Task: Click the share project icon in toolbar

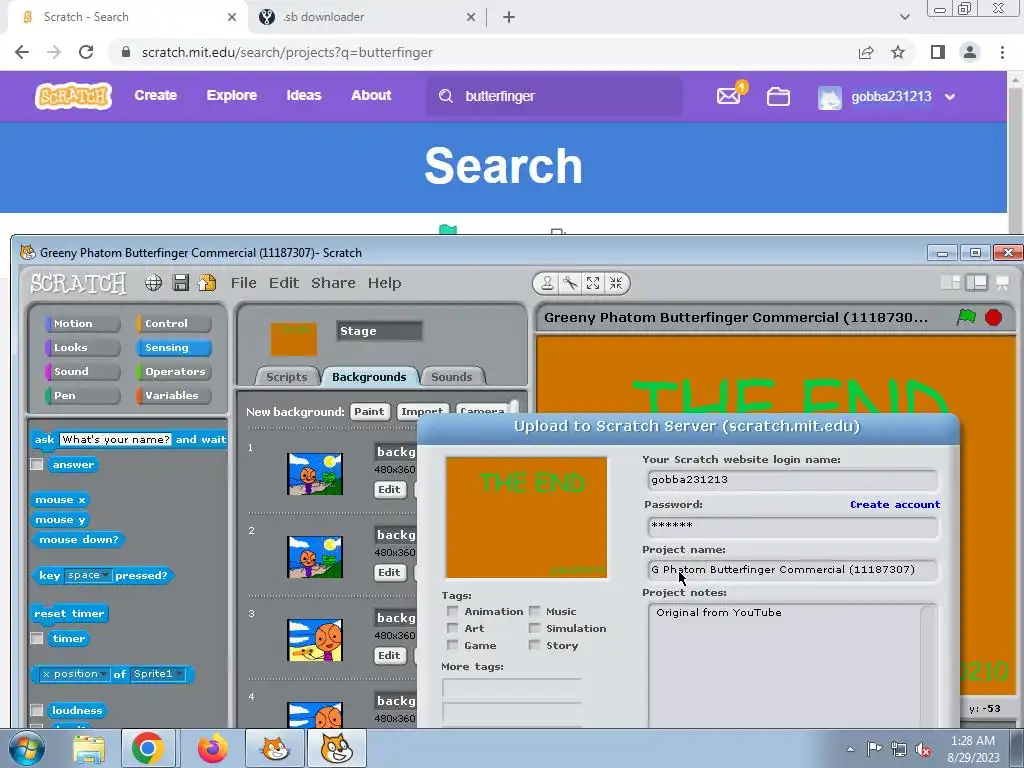Action: click(x=207, y=283)
